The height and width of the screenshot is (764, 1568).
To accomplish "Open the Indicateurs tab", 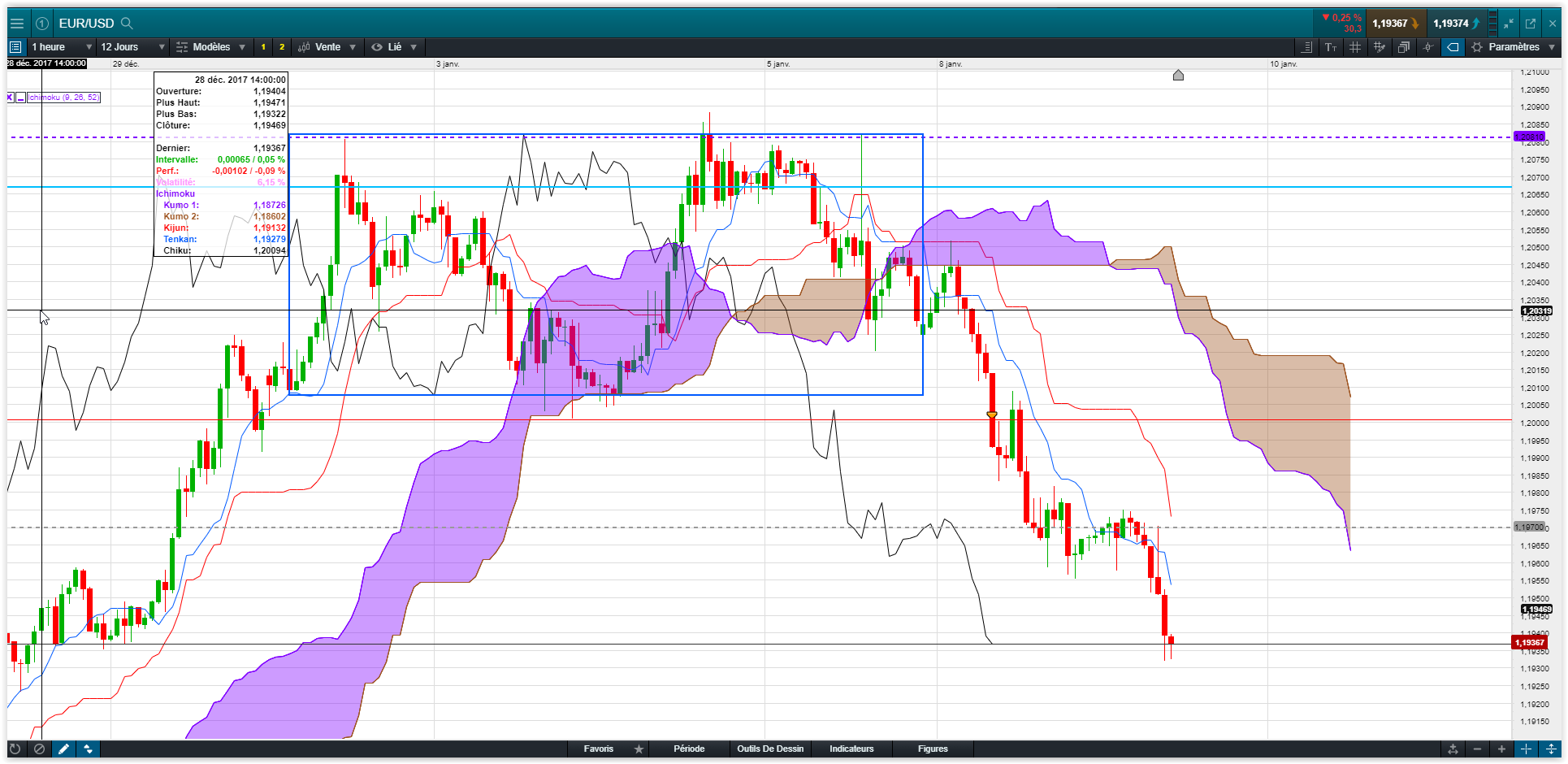I will click(851, 749).
